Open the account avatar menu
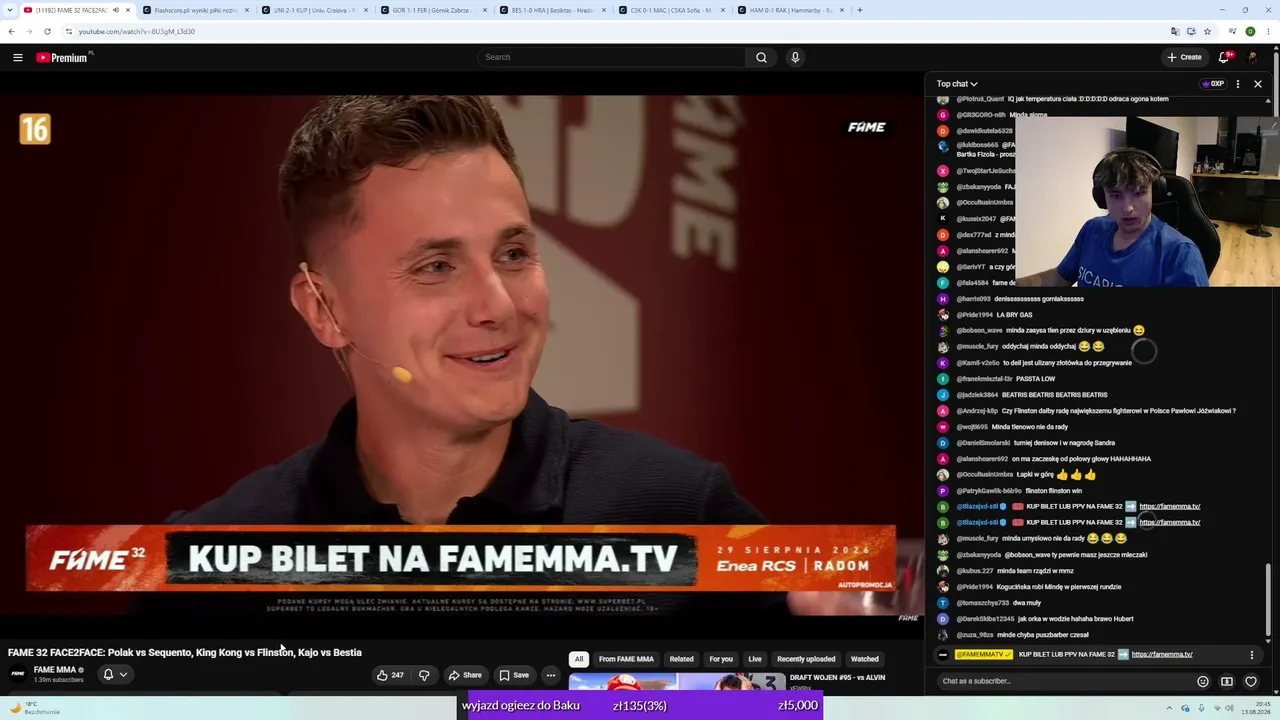The width and height of the screenshot is (1280, 720). coord(1252,57)
